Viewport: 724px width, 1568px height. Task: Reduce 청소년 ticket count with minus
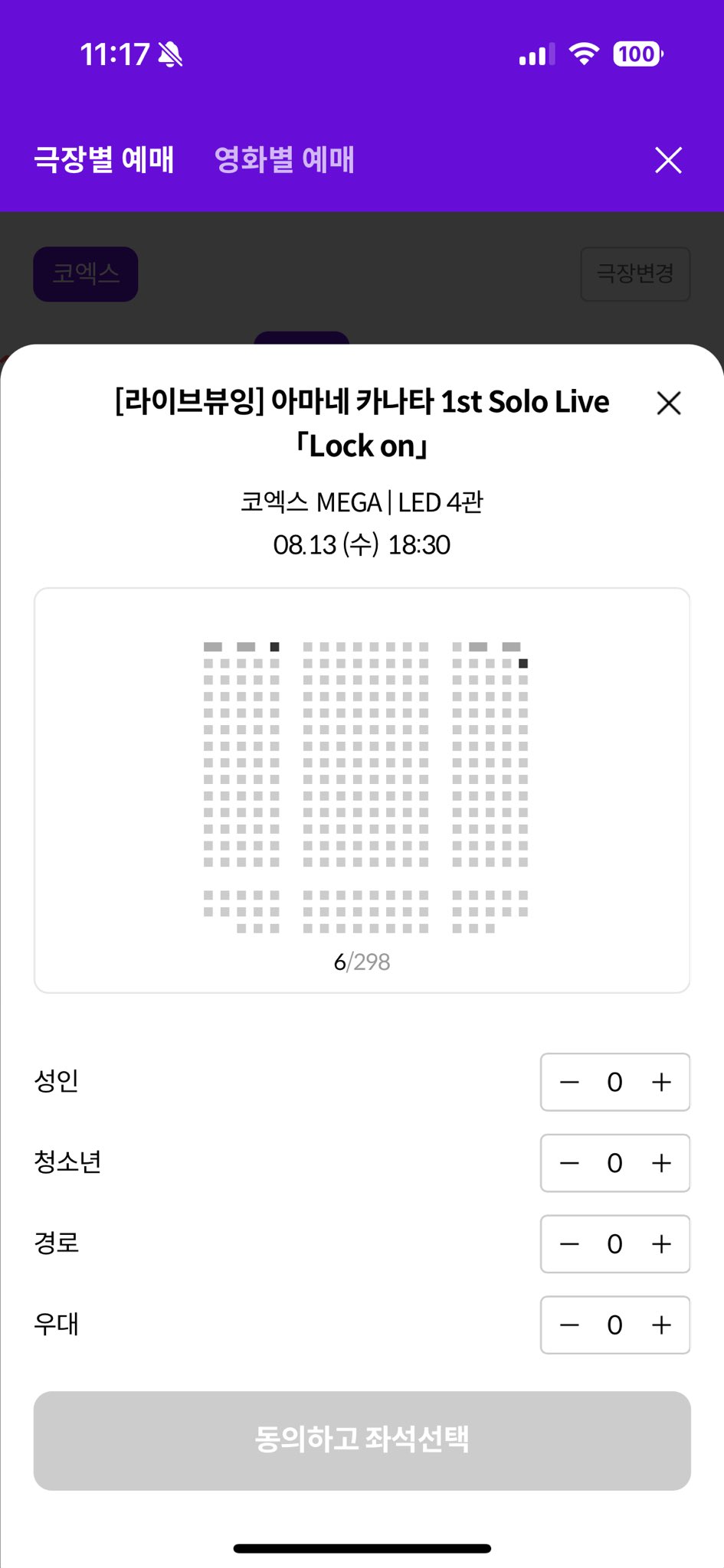click(569, 1163)
